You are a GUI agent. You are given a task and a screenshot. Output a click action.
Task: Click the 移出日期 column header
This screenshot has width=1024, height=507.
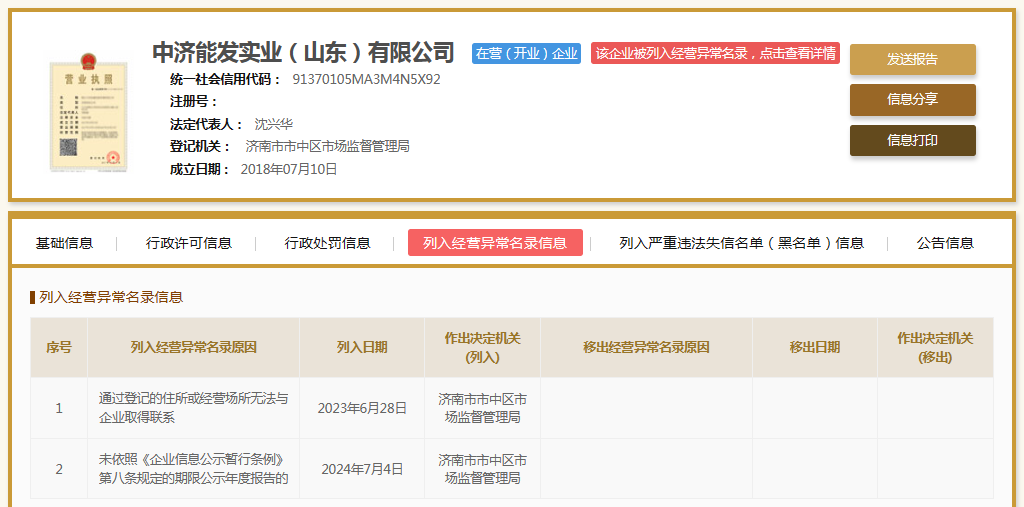pyautogui.click(x=814, y=347)
